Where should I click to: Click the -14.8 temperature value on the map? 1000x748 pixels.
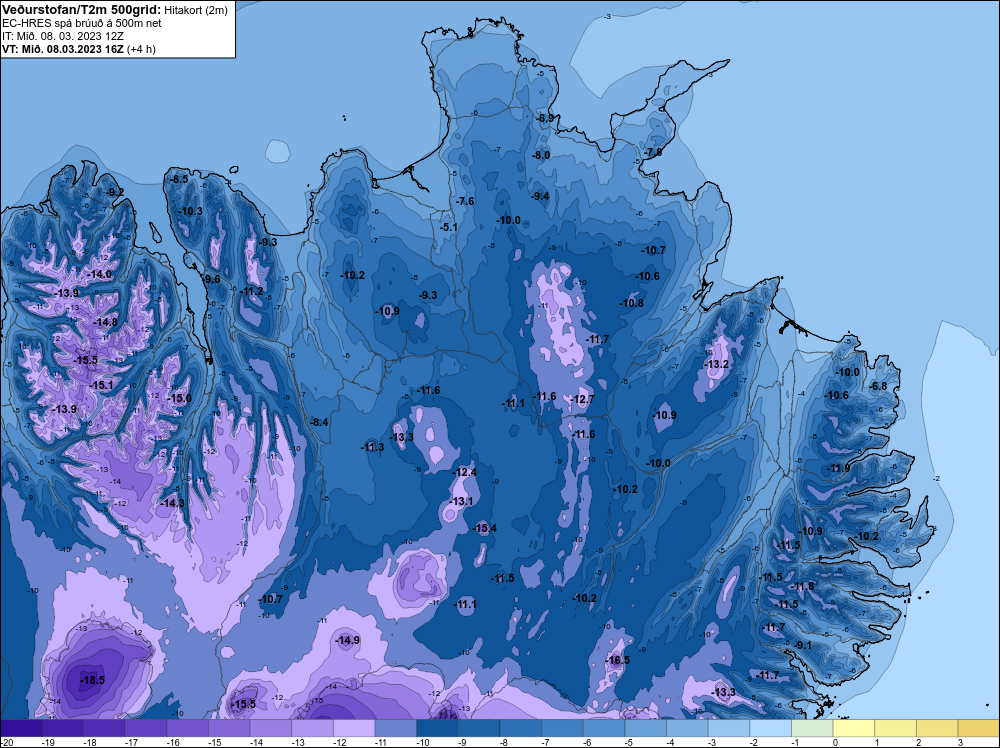point(105,322)
